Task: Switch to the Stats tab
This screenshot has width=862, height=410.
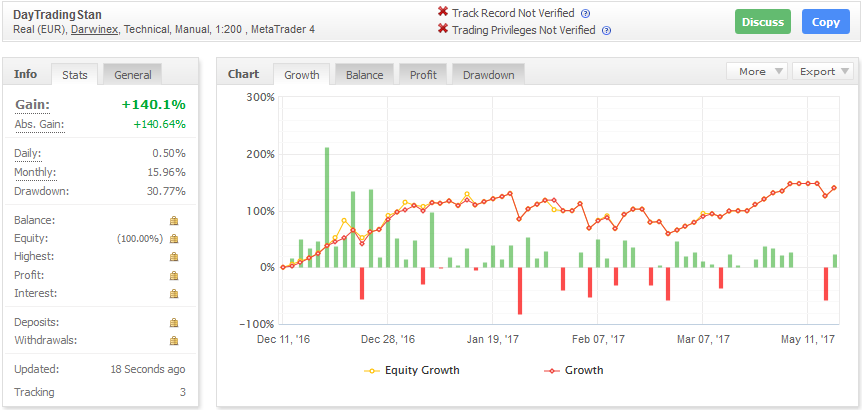Action: [75, 75]
